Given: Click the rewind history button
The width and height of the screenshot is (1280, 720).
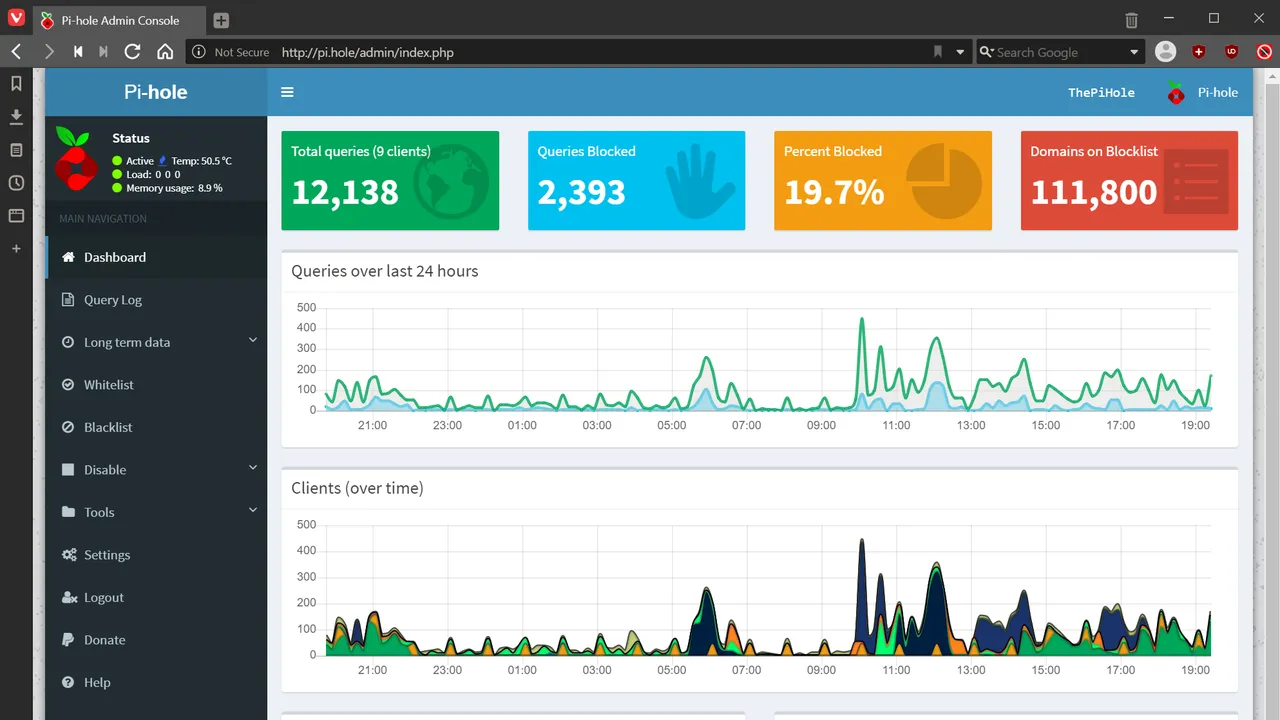Looking at the screenshot, I should coord(78,52).
